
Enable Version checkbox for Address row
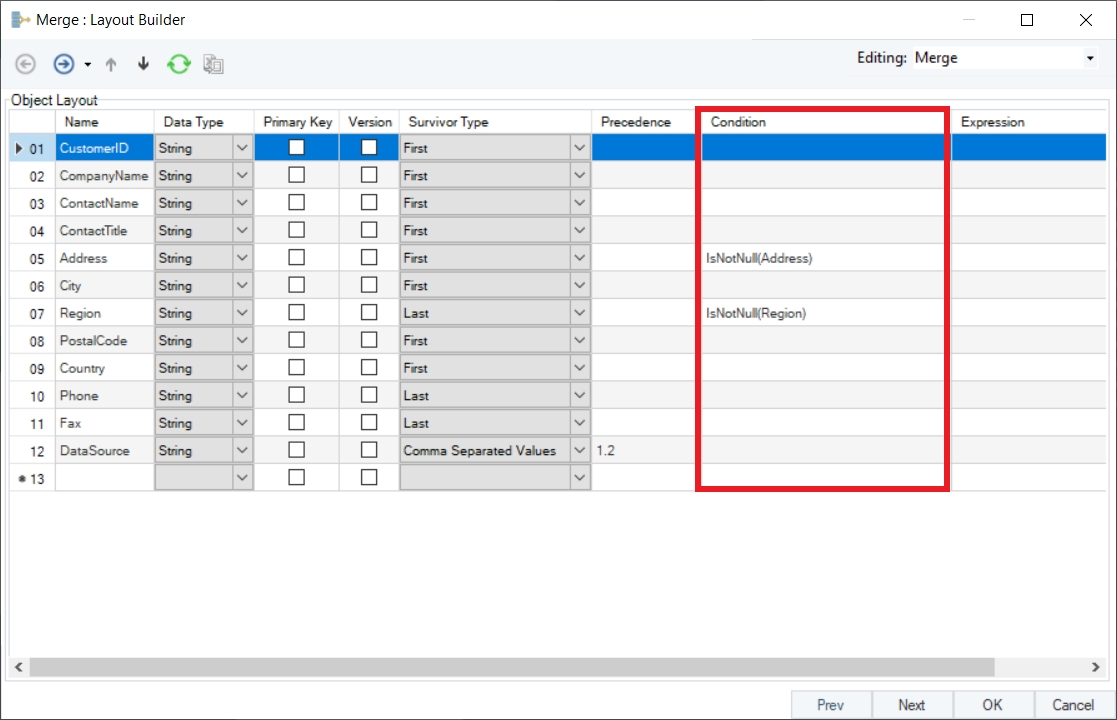coord(369,258)
